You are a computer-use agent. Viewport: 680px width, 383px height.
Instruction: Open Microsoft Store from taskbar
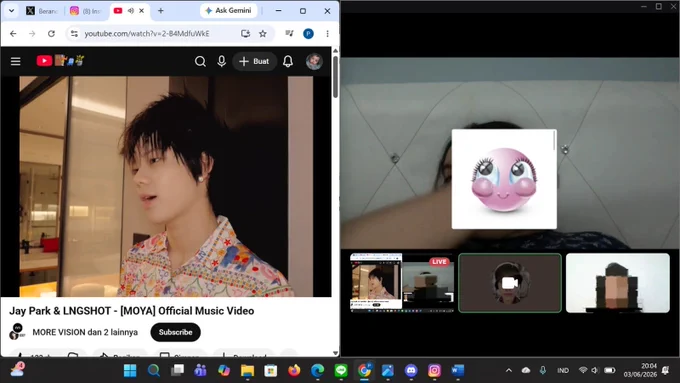coord(271,370)
